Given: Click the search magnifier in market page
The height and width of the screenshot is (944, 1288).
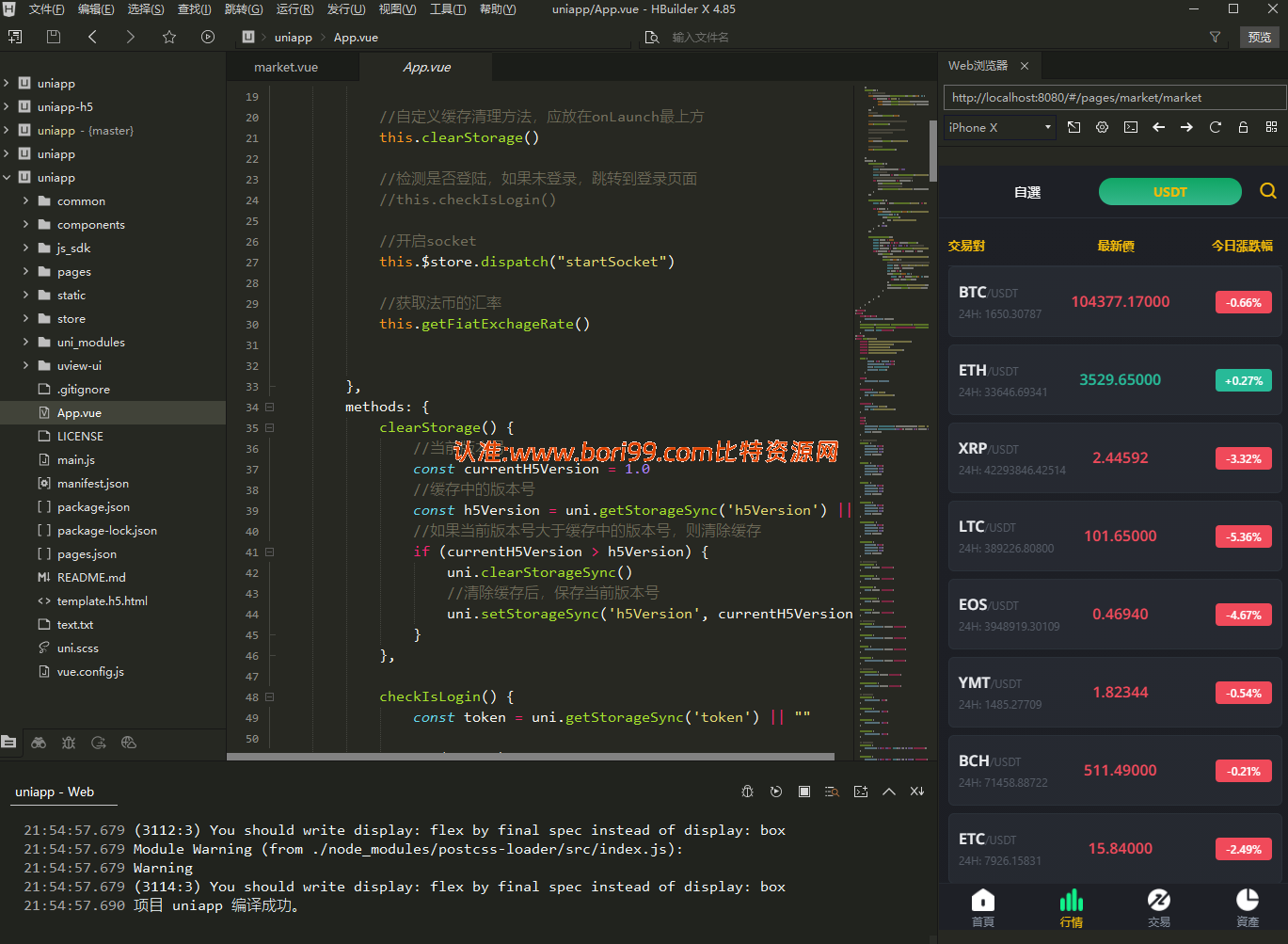Looking at the screenshot, I should click(x=1268, y=191).
